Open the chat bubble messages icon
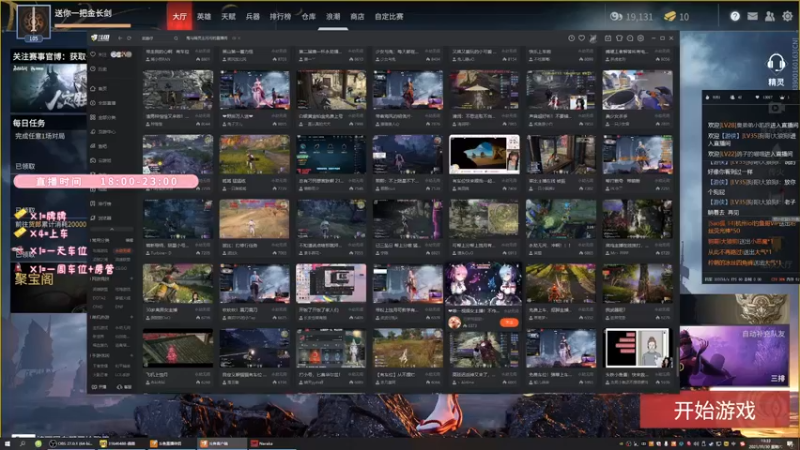This screenshot has height=450, width=800. pyautogui.click(x=630, y=38)
